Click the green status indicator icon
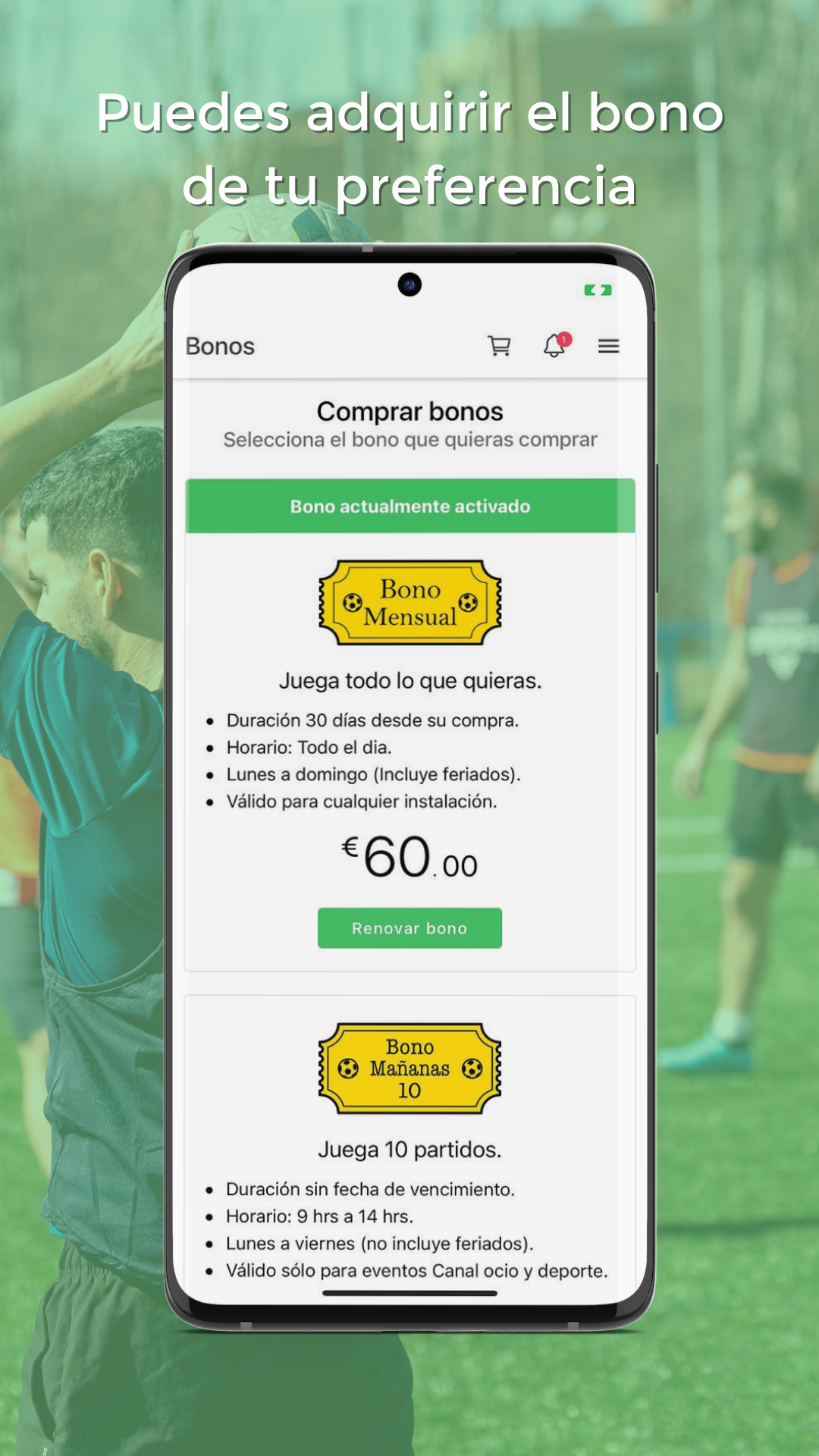The image size is (819, 1456). [x=598, y=290]
